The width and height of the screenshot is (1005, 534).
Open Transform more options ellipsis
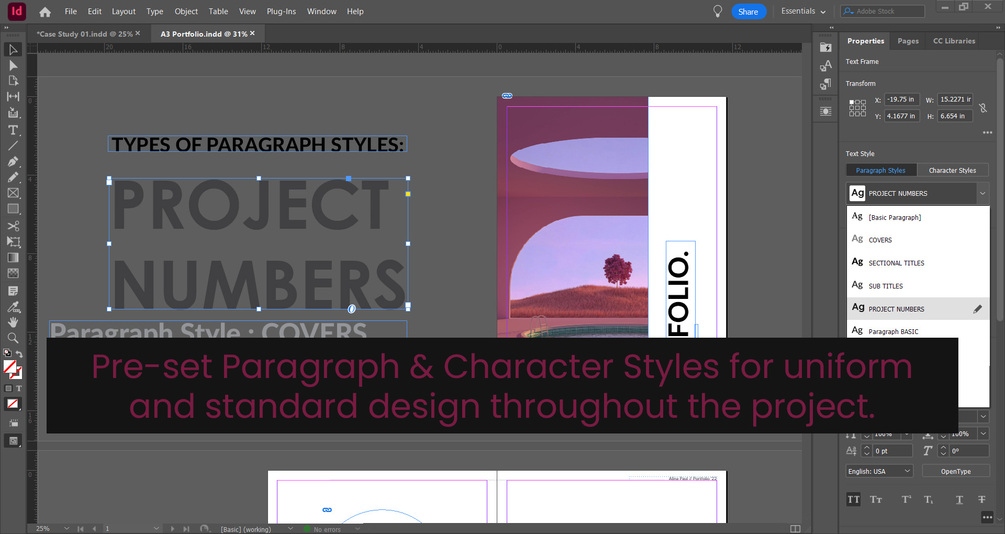point(987,133)
